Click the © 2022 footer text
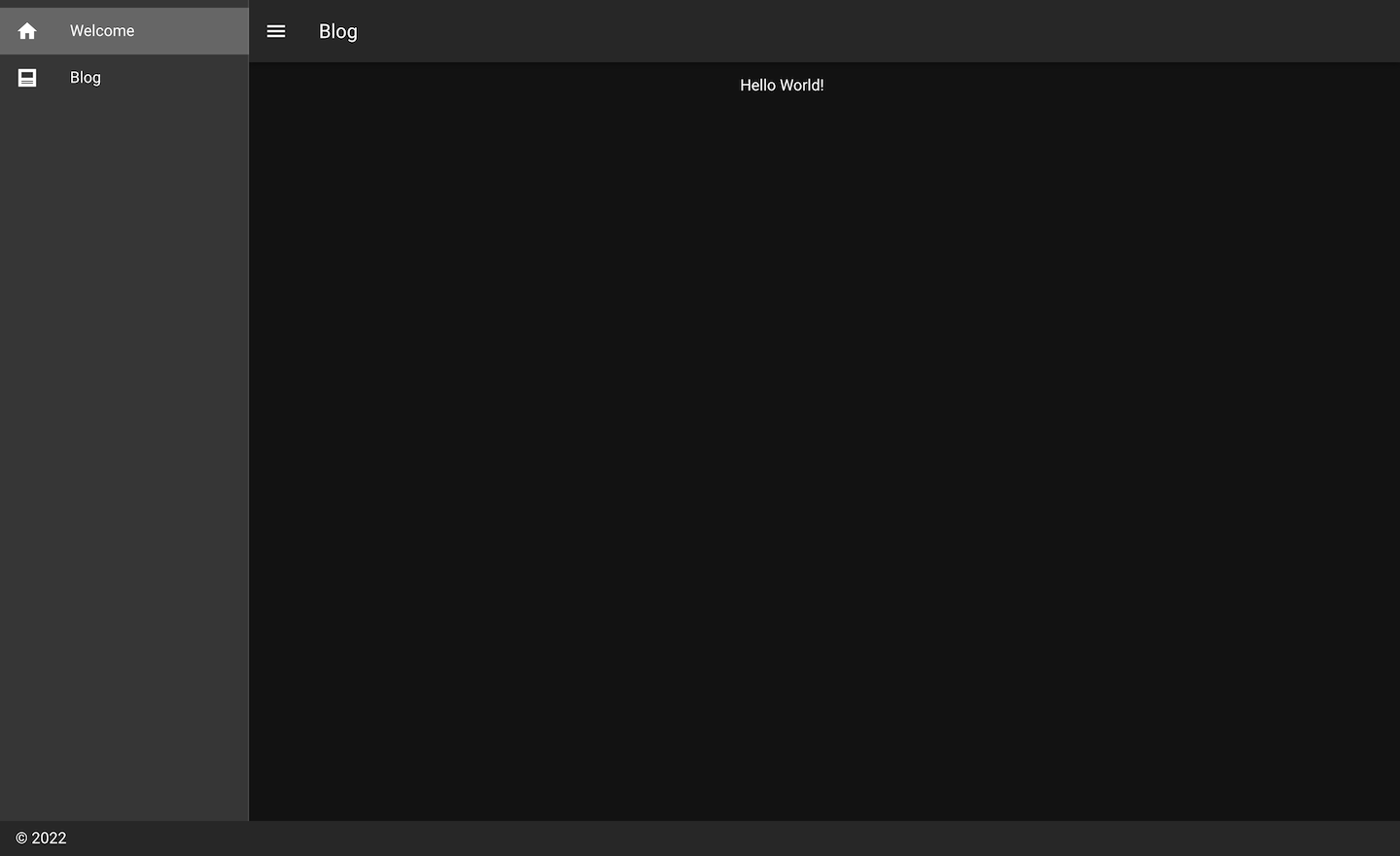This screenshot has height=856, width=1400. tap(41, 838)
